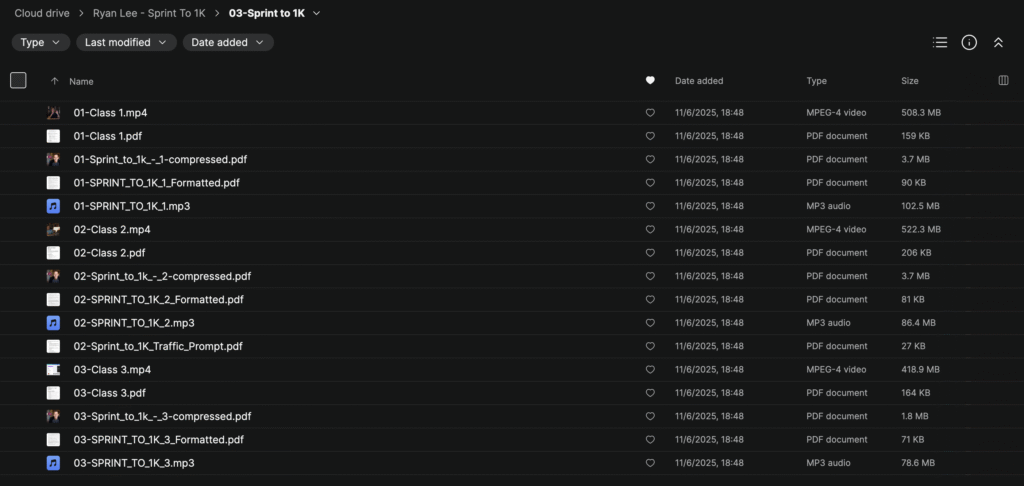The height and width of the screenshot is (486, 1024).
Task: Open the info panel icon
Action: point(969,42)
